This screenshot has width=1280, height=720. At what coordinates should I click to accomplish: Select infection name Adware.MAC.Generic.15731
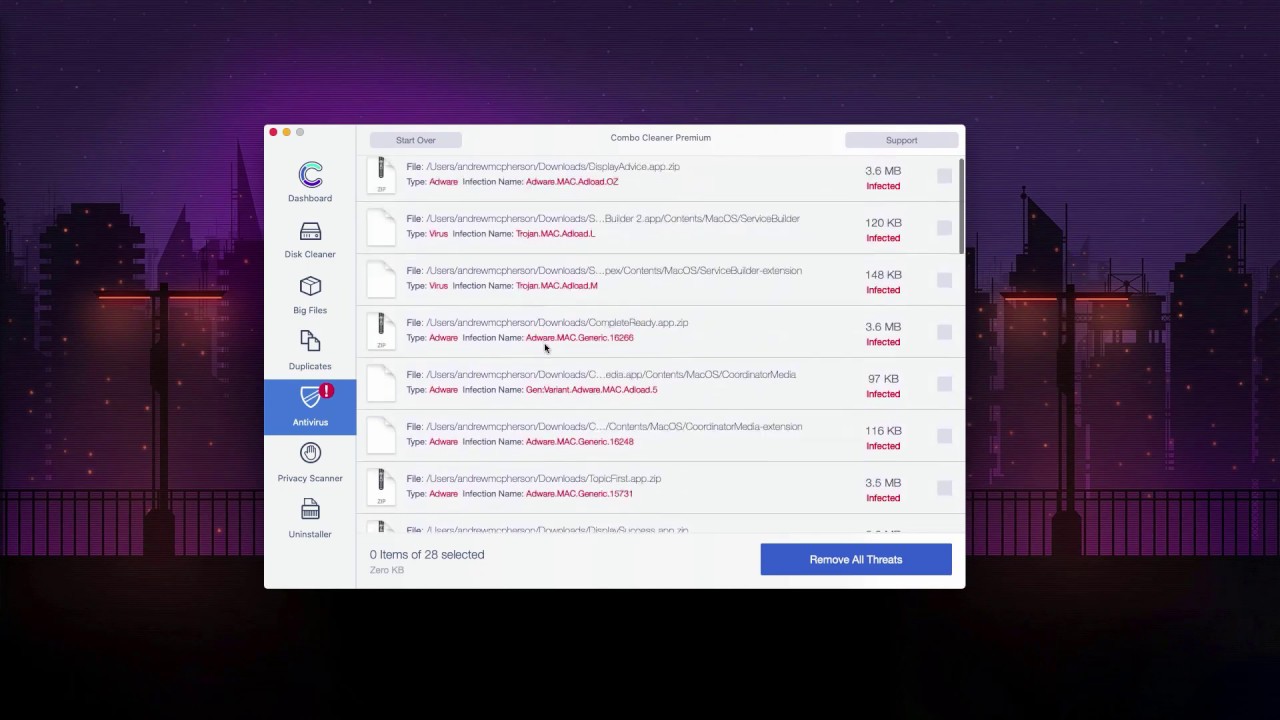point(579,494)
